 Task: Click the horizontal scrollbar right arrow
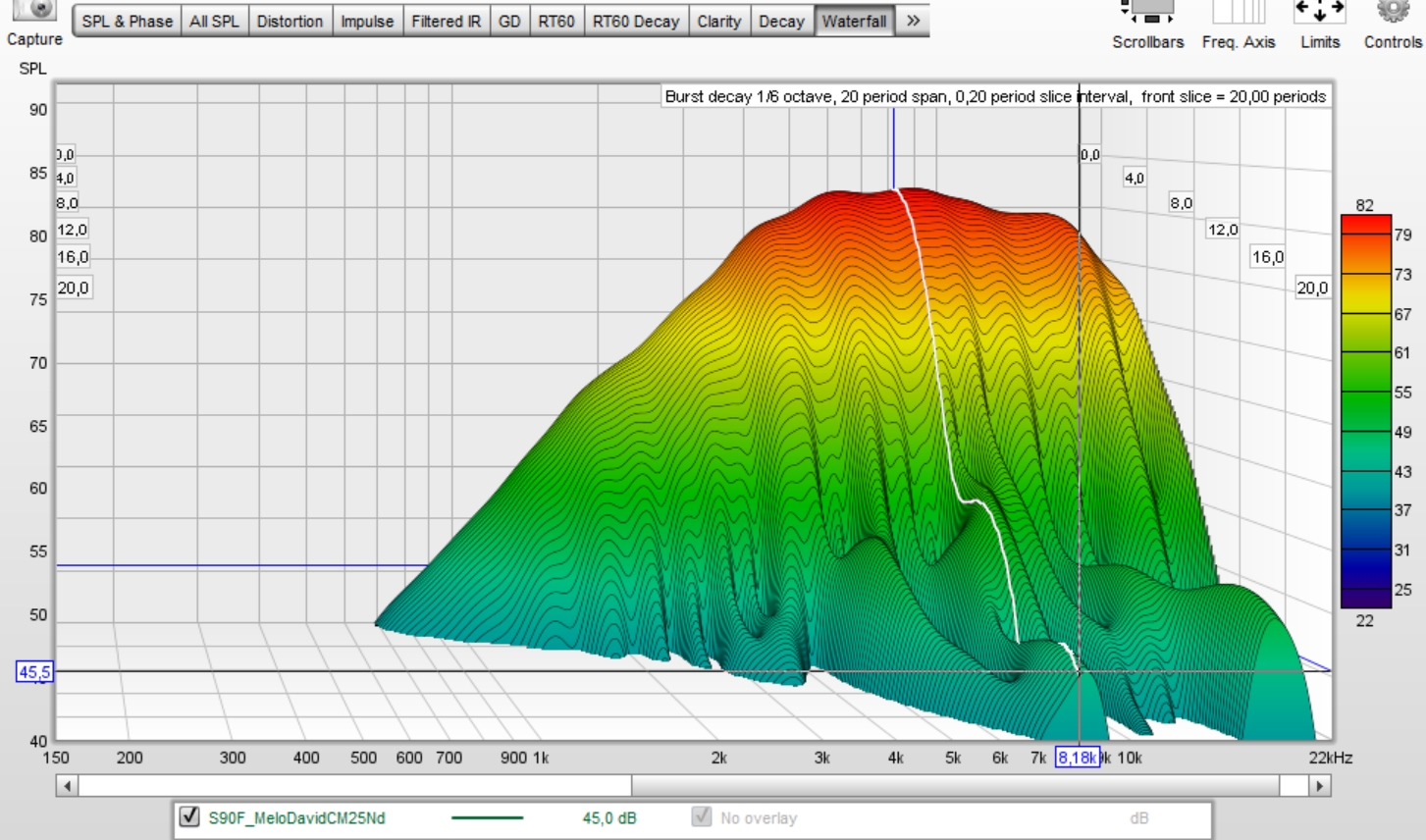coord(1319,786)
